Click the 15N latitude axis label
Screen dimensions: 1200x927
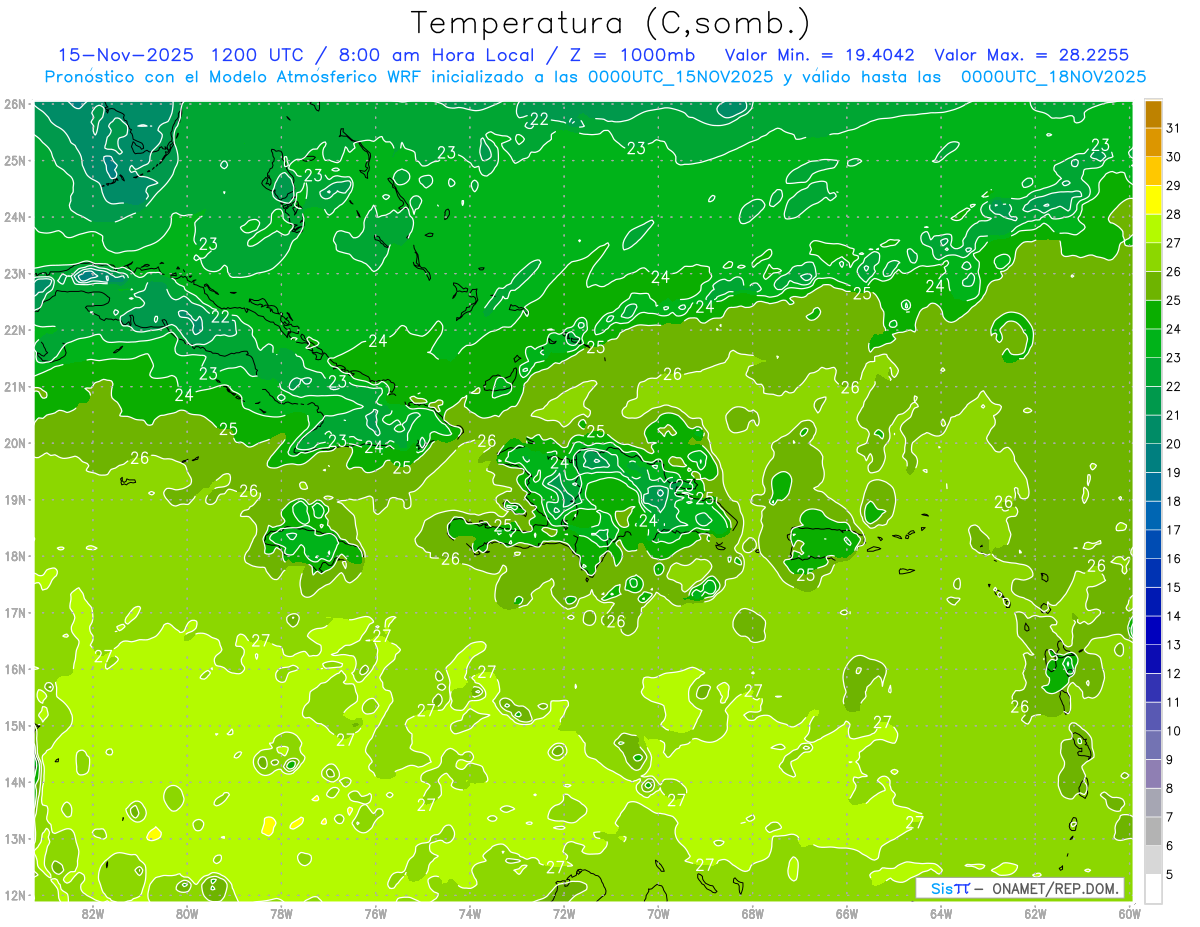pos(15,726)
